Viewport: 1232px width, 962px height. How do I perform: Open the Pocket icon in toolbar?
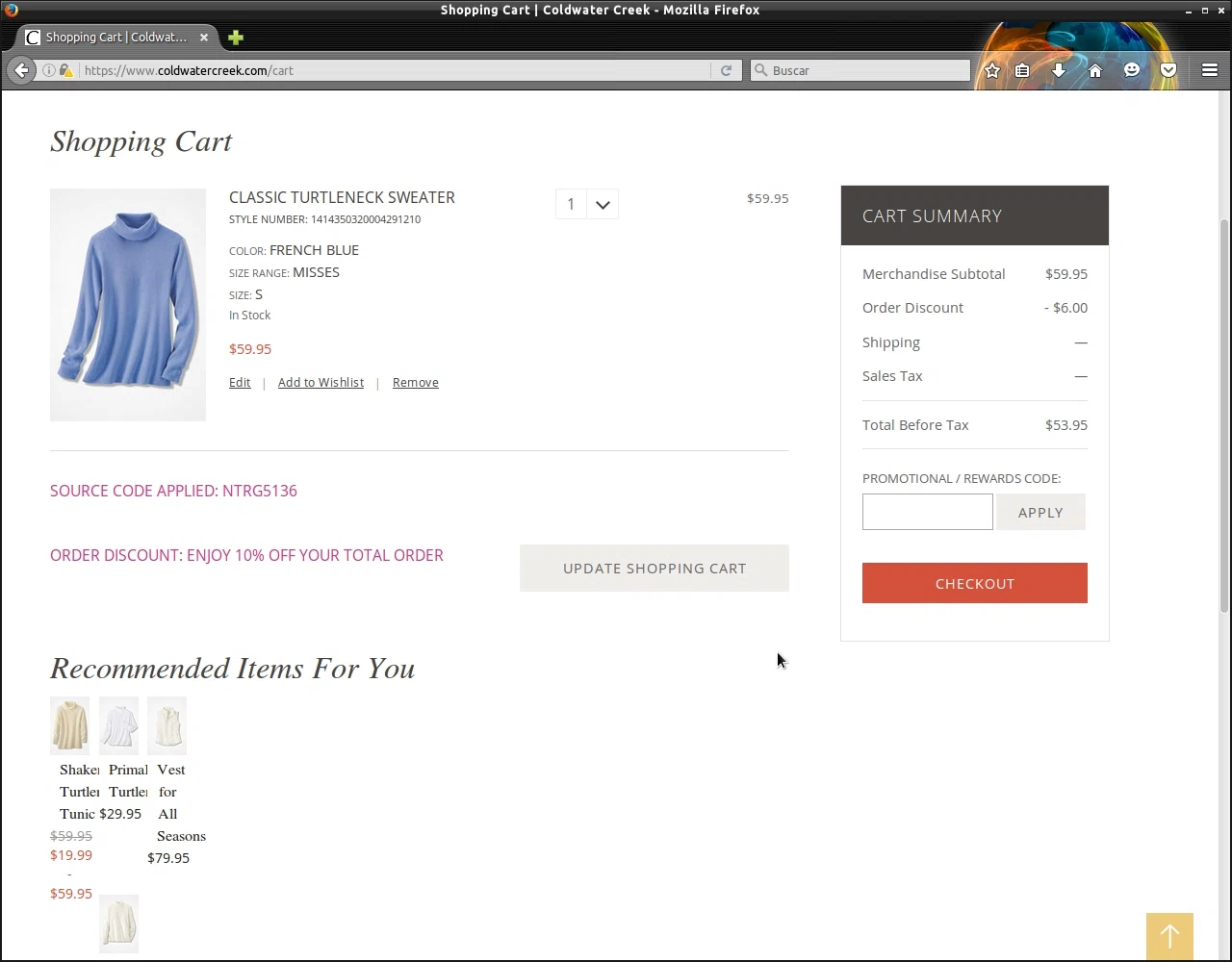(x=1168, y=70)
